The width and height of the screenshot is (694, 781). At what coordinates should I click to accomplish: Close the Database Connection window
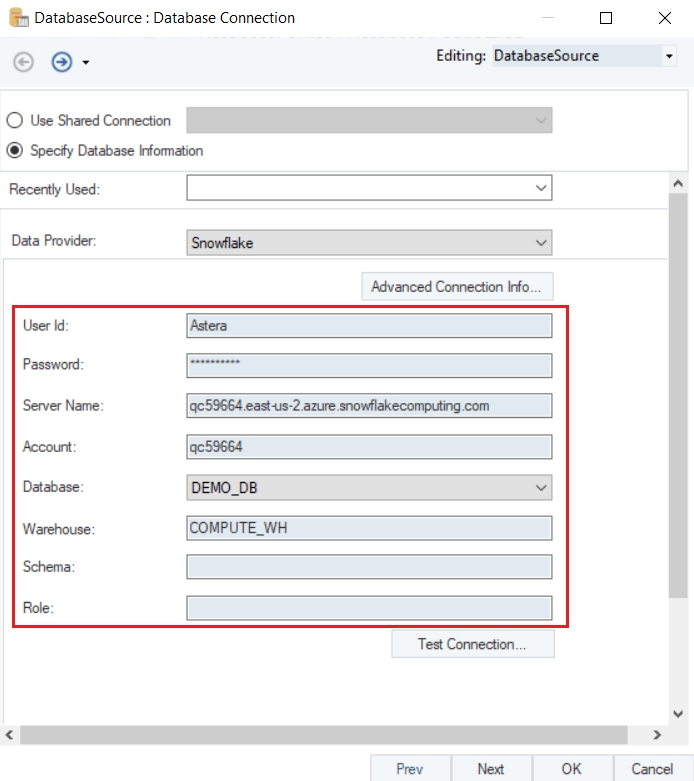[x=665, y=18]
